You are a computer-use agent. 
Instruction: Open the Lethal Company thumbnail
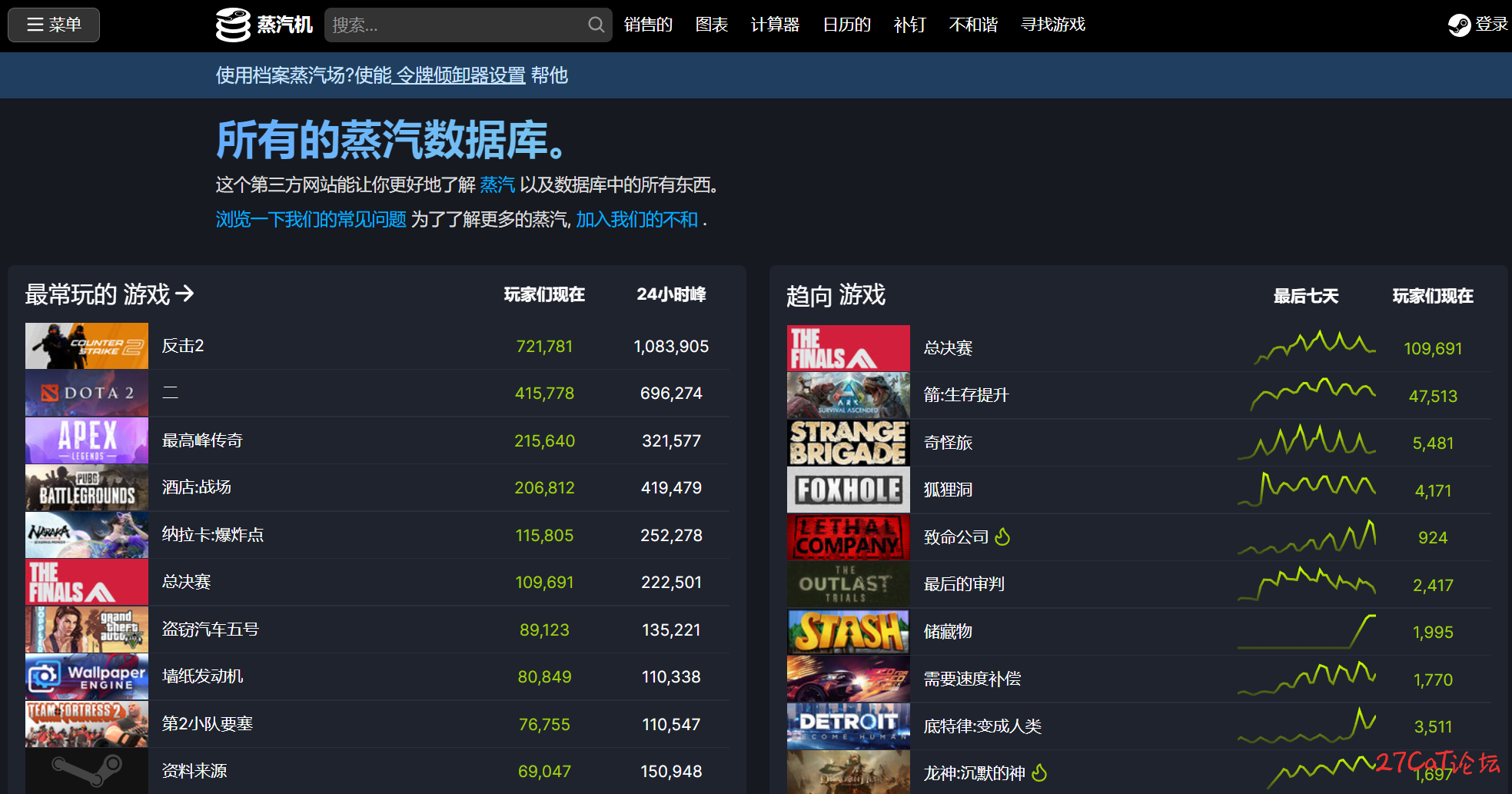[849, 537]
